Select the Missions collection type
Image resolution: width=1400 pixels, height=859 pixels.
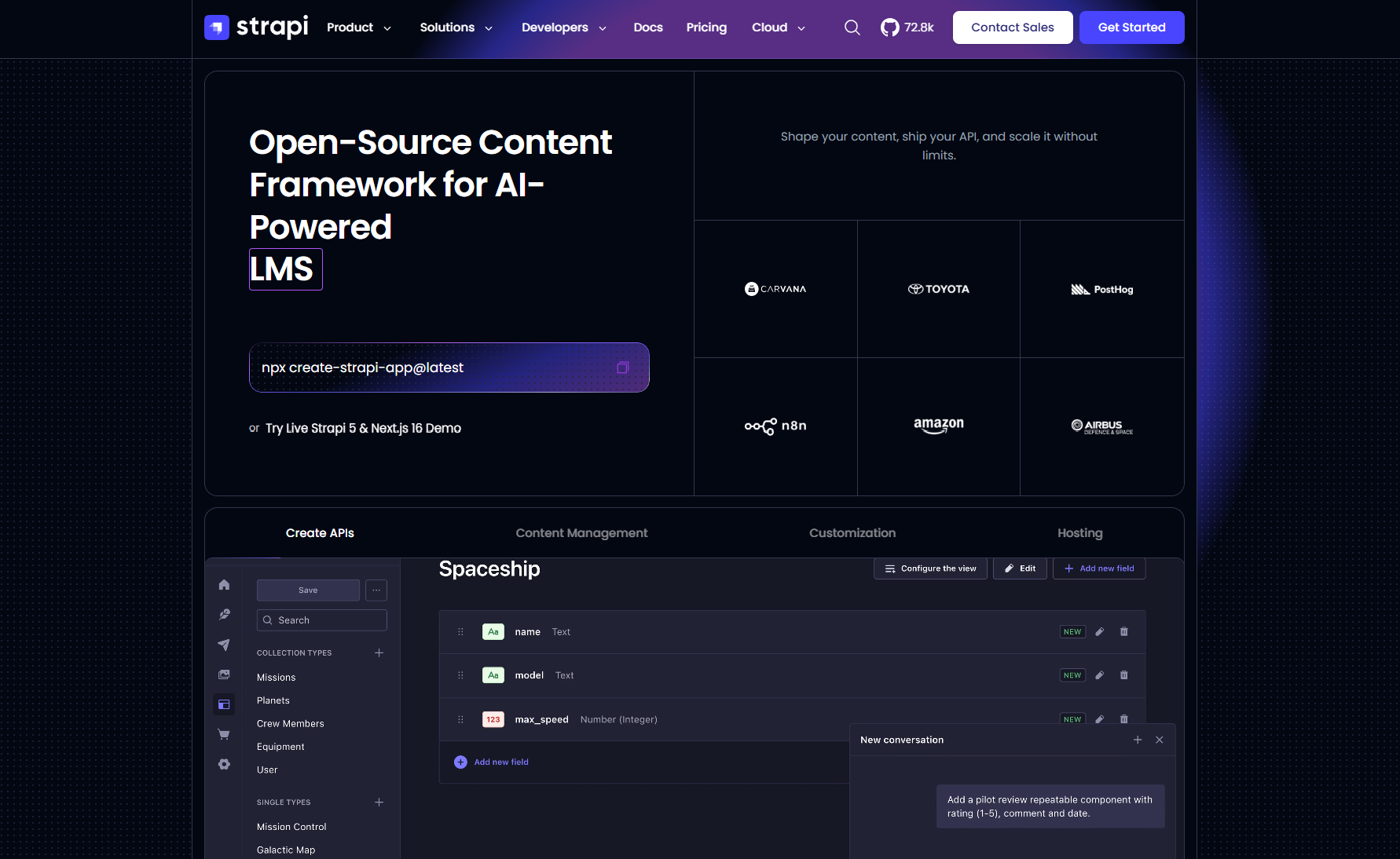pos(277,678)
